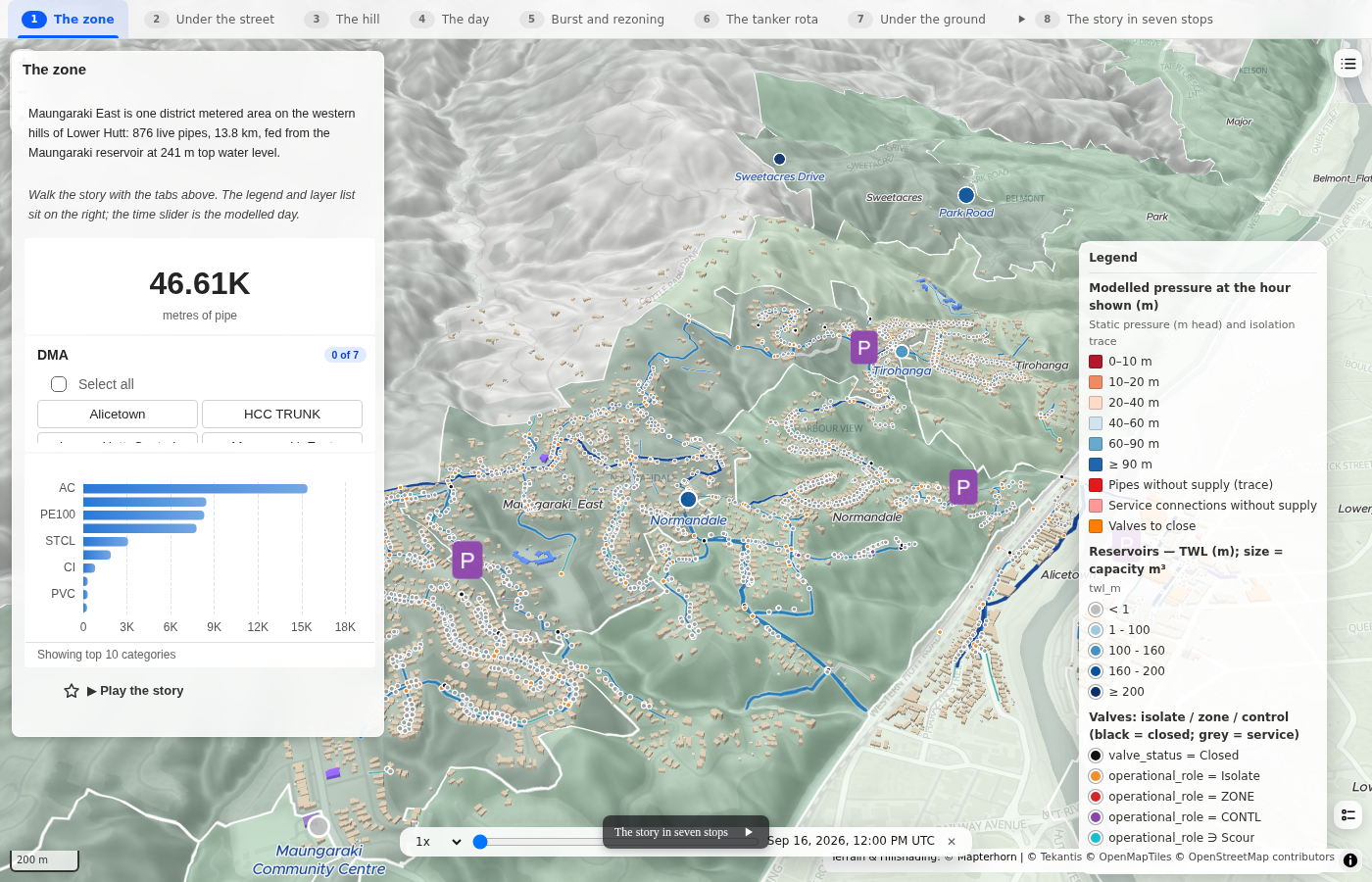Tick the Select all checkbox

[59, 384]
